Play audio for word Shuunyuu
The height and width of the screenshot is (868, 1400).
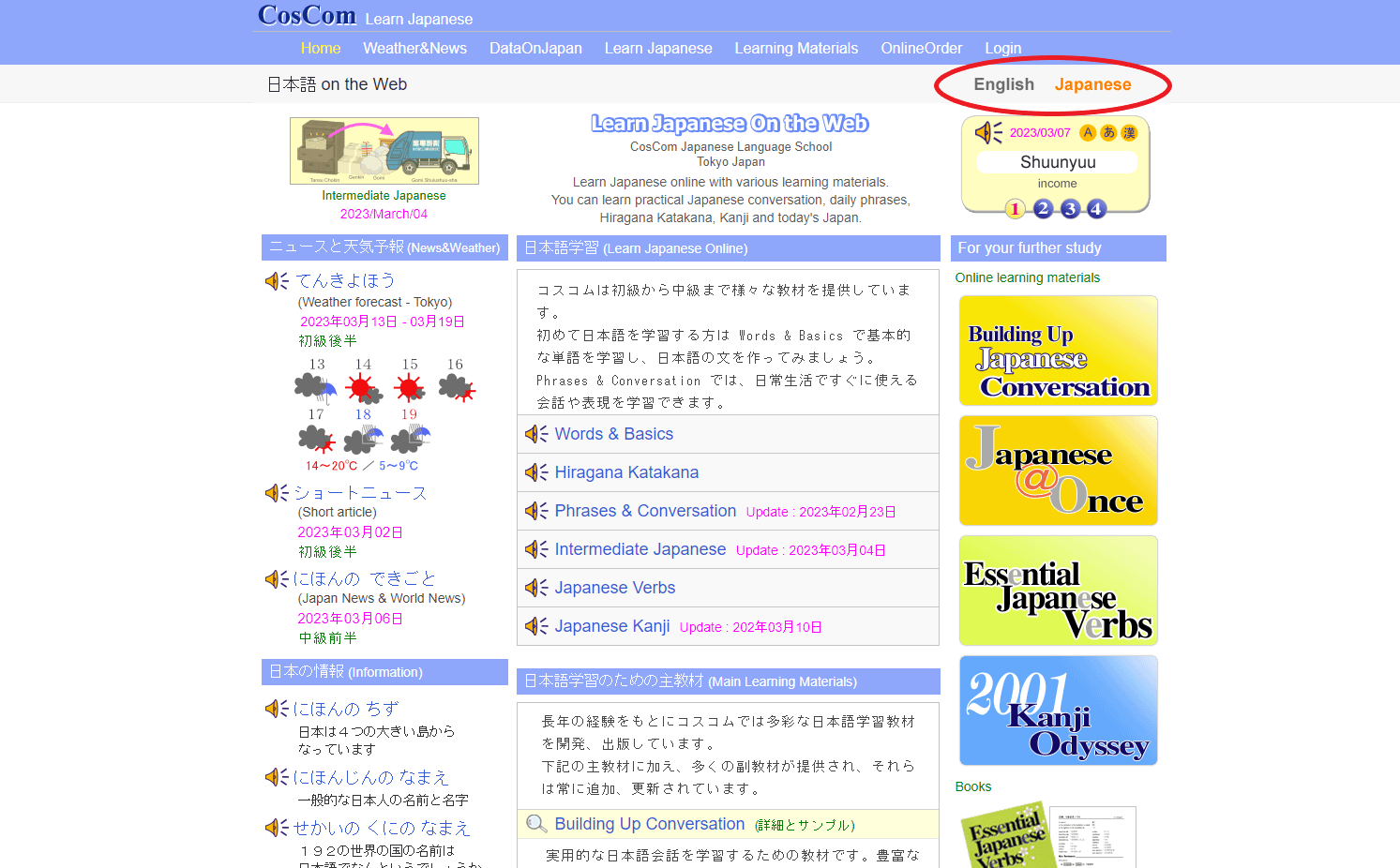pyautogui.click(x=988, y=132)
